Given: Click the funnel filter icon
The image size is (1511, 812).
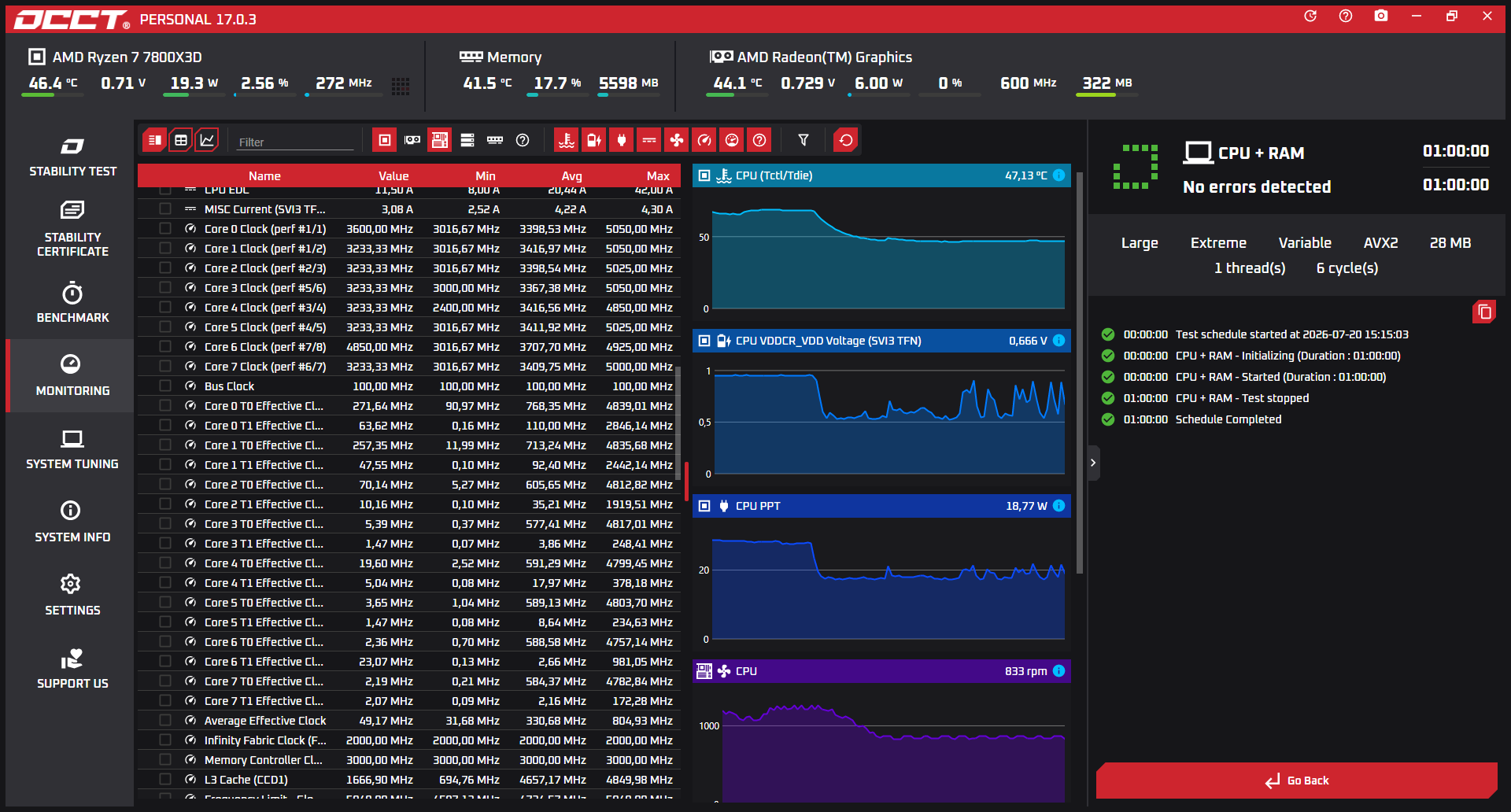Looking at the screenshot, I should pos(804,140).
